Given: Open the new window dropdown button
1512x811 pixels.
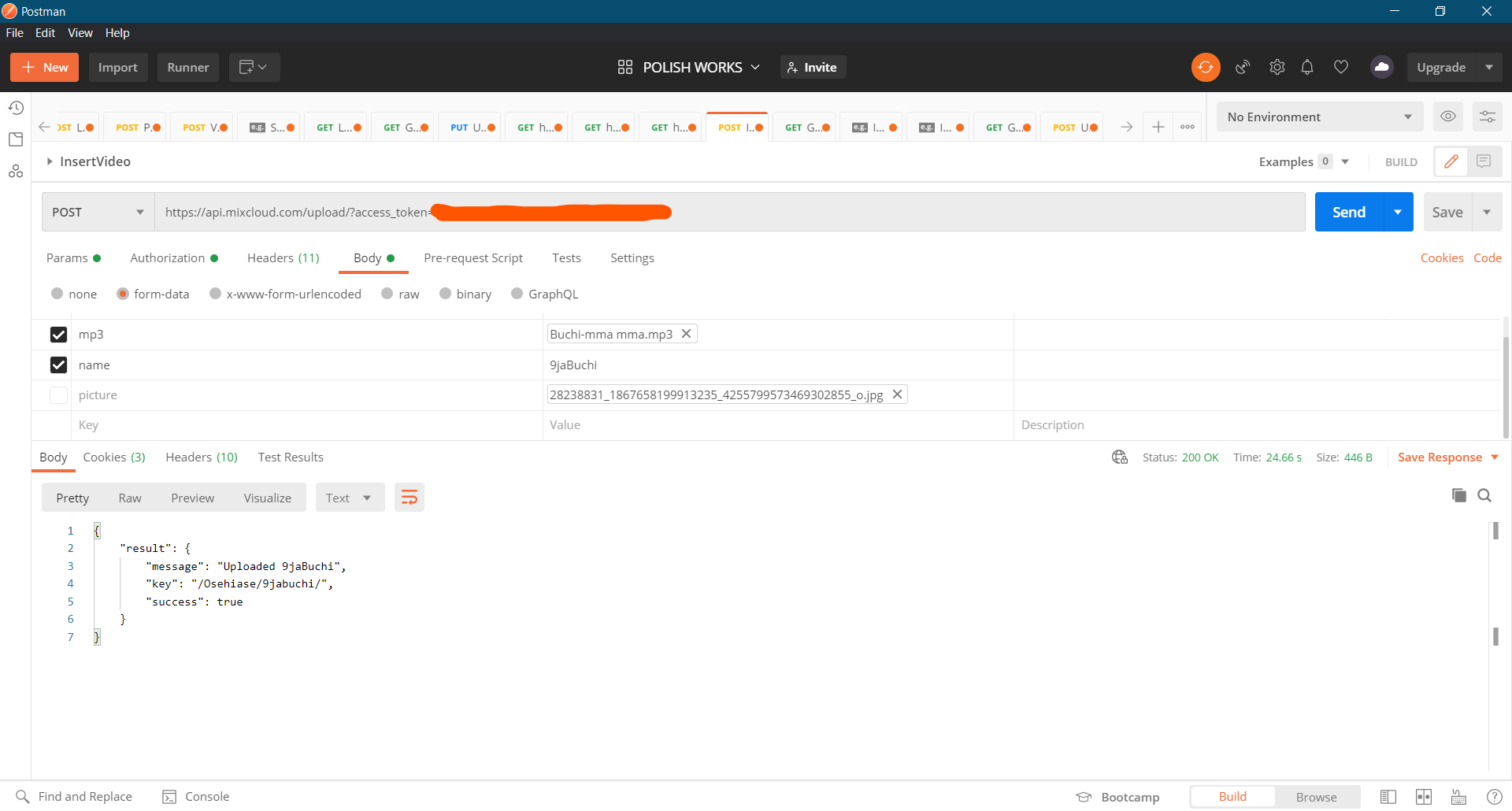Looking at the screenshot, I should click(254, 67).
